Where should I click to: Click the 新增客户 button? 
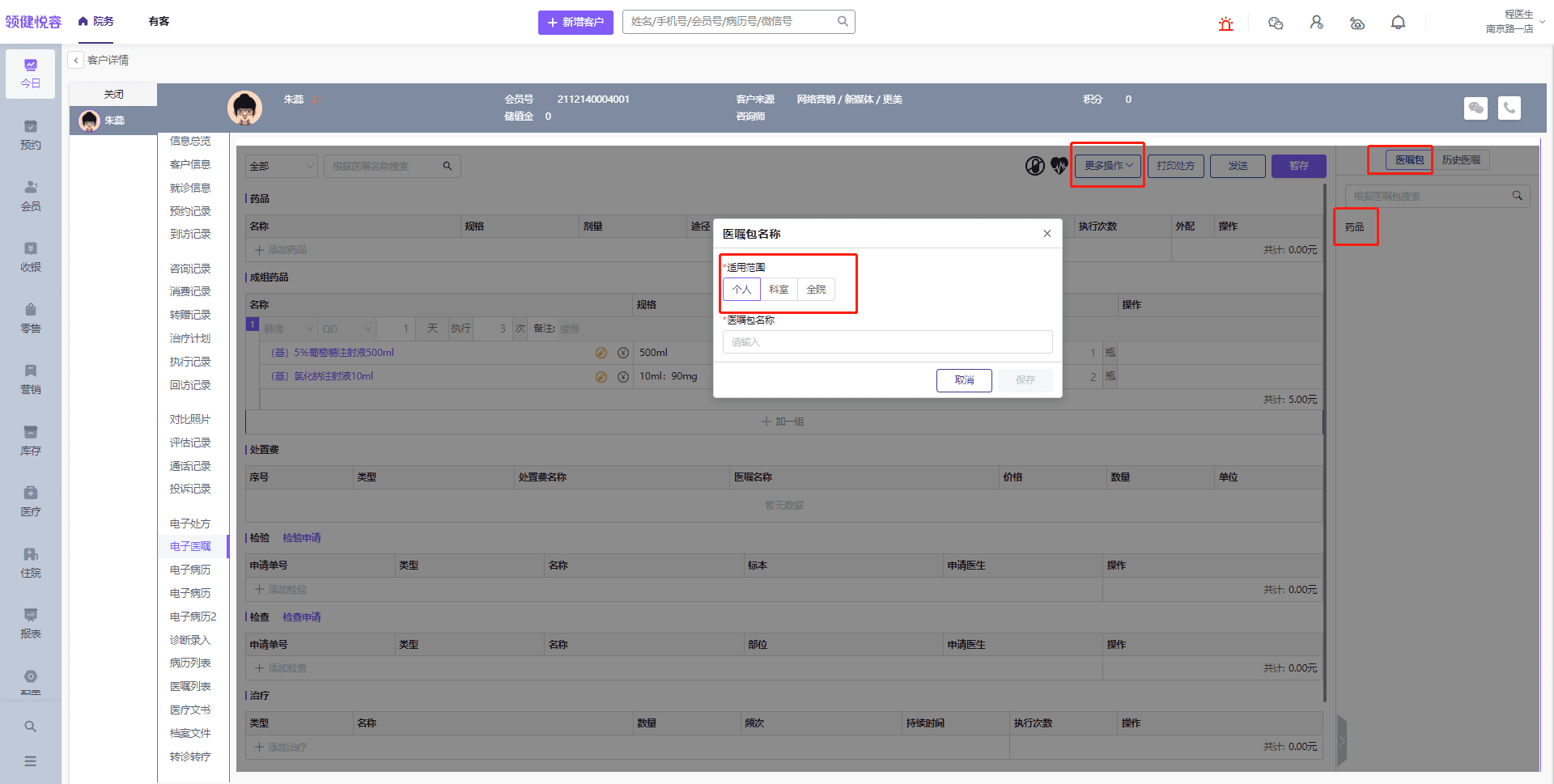[575, 22]
